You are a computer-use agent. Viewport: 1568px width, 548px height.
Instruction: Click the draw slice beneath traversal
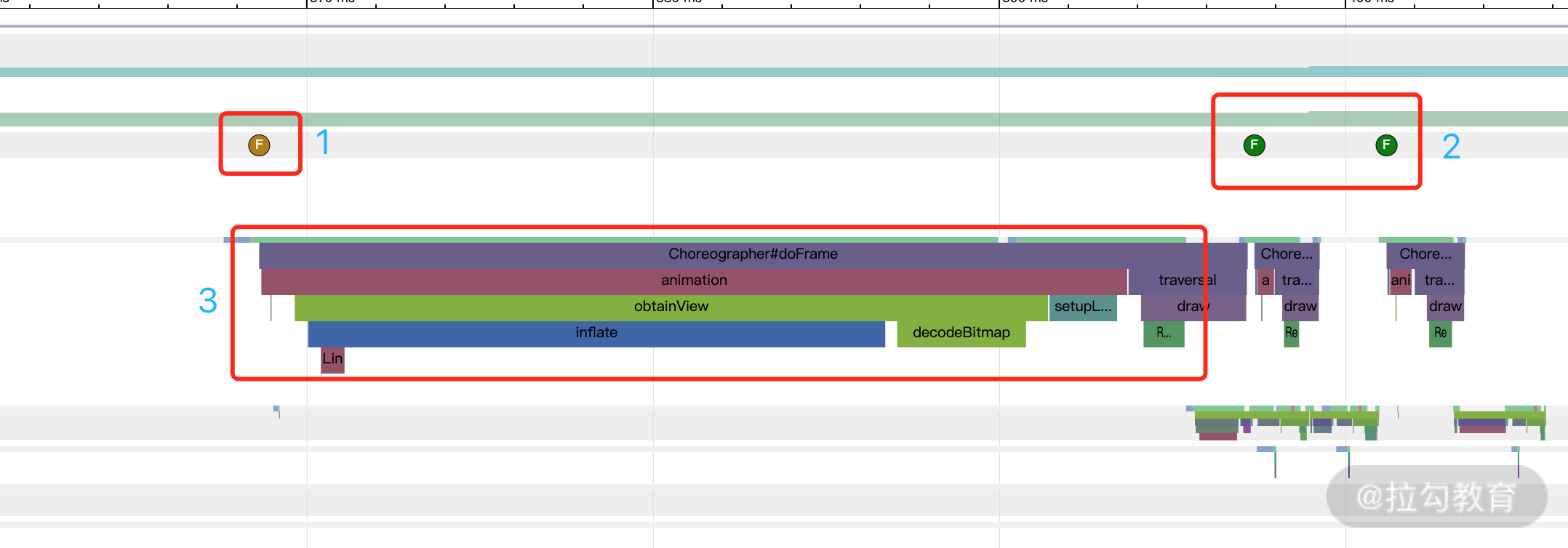point(1193,307)
